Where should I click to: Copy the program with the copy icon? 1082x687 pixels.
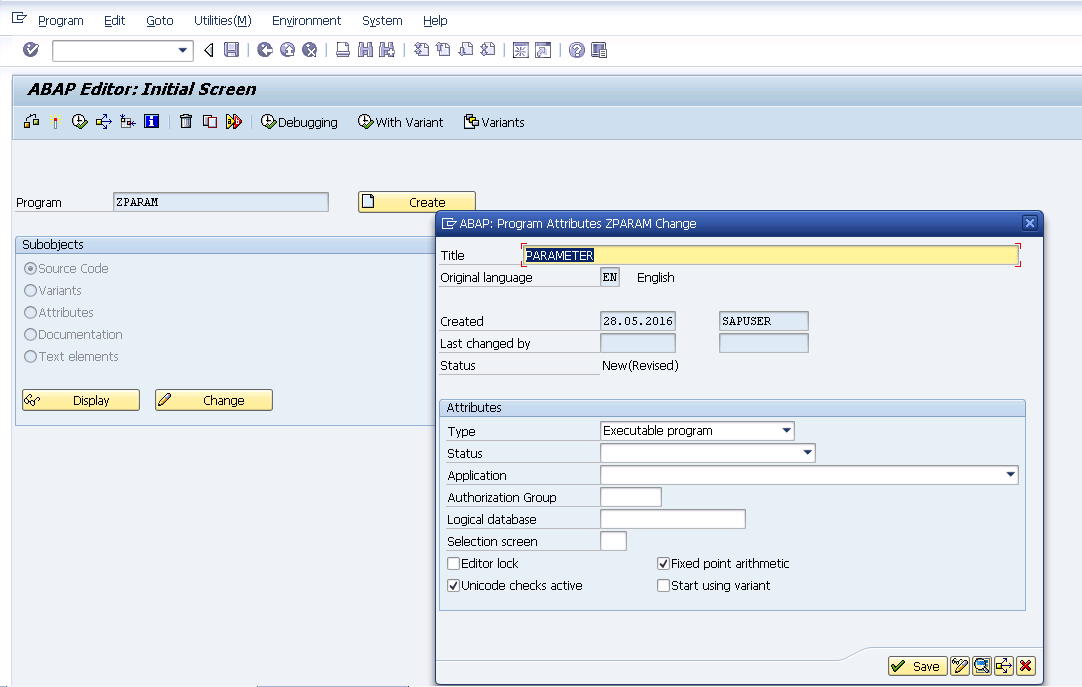click(210, 121)
